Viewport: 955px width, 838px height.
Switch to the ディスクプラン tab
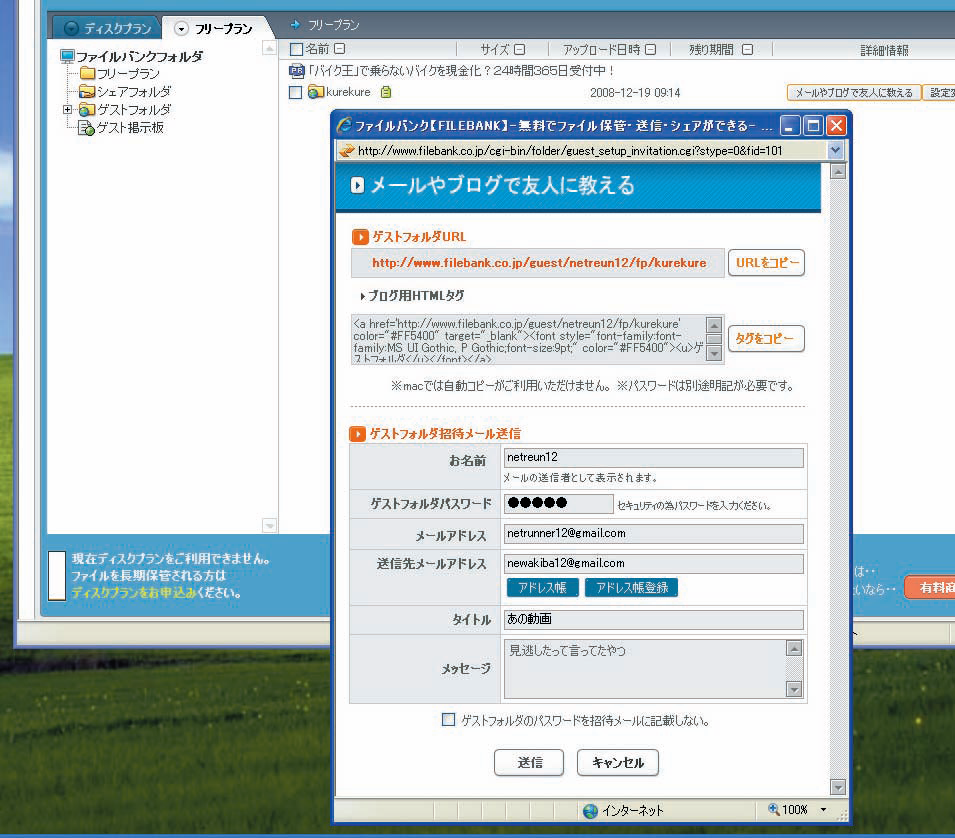point(108,28)
